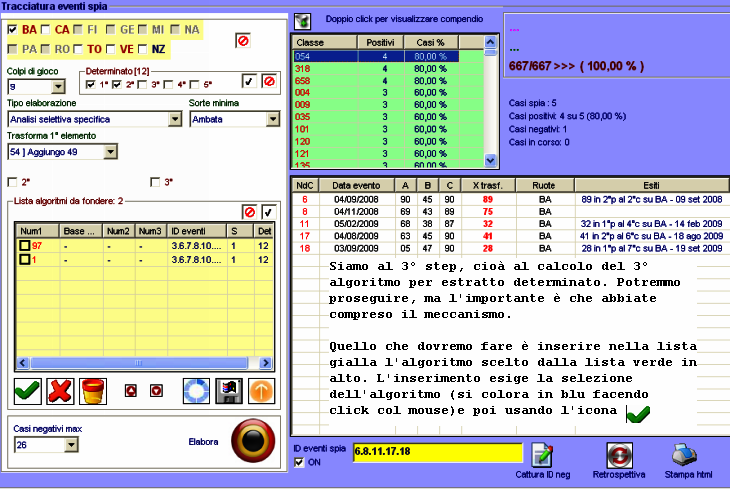Click the orange up-arrow icon
Viewport: 730px width, 489px height.
pos(262,388)
